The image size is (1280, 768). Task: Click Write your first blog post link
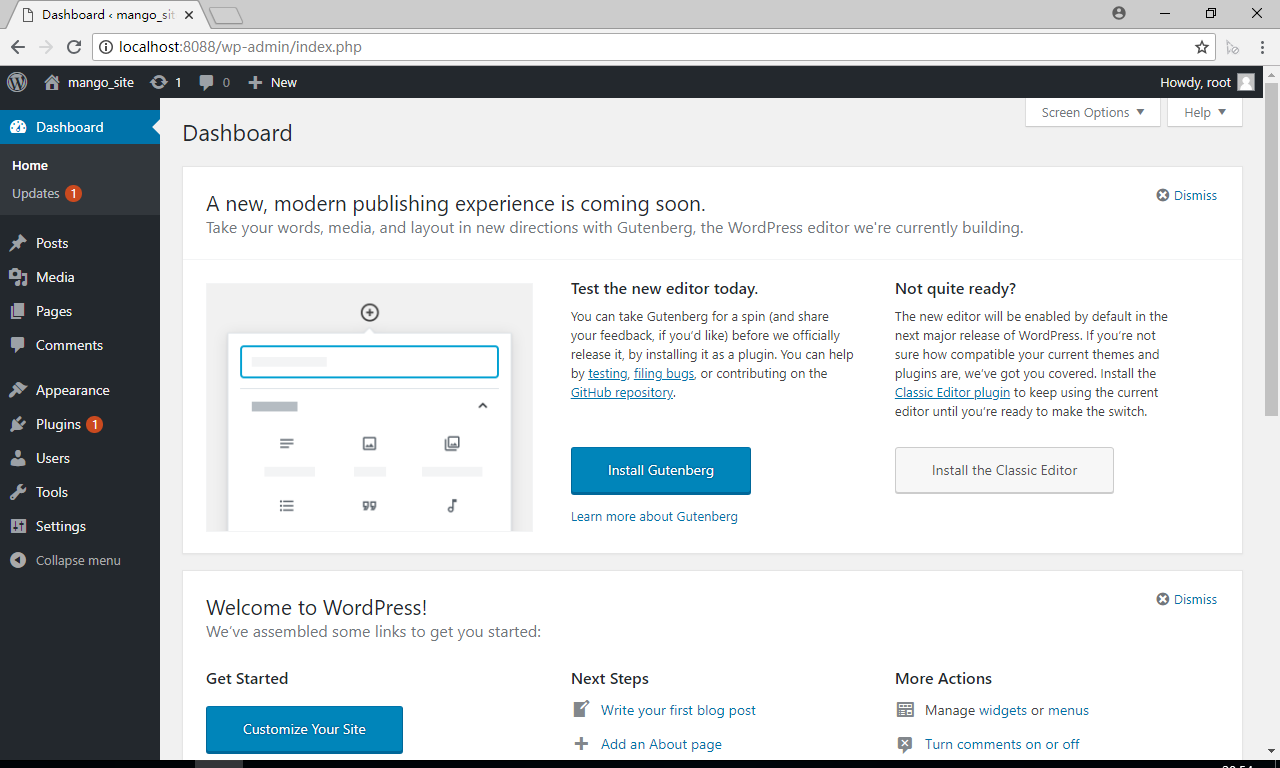[x=678, y=710]
